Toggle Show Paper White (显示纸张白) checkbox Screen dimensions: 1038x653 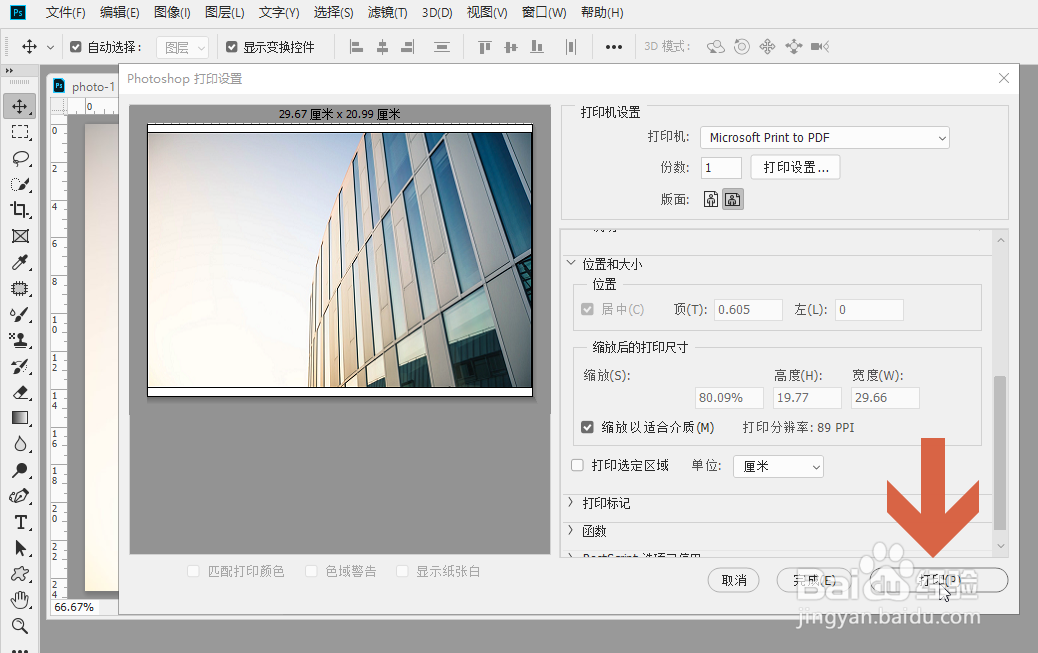pos(402,571)
